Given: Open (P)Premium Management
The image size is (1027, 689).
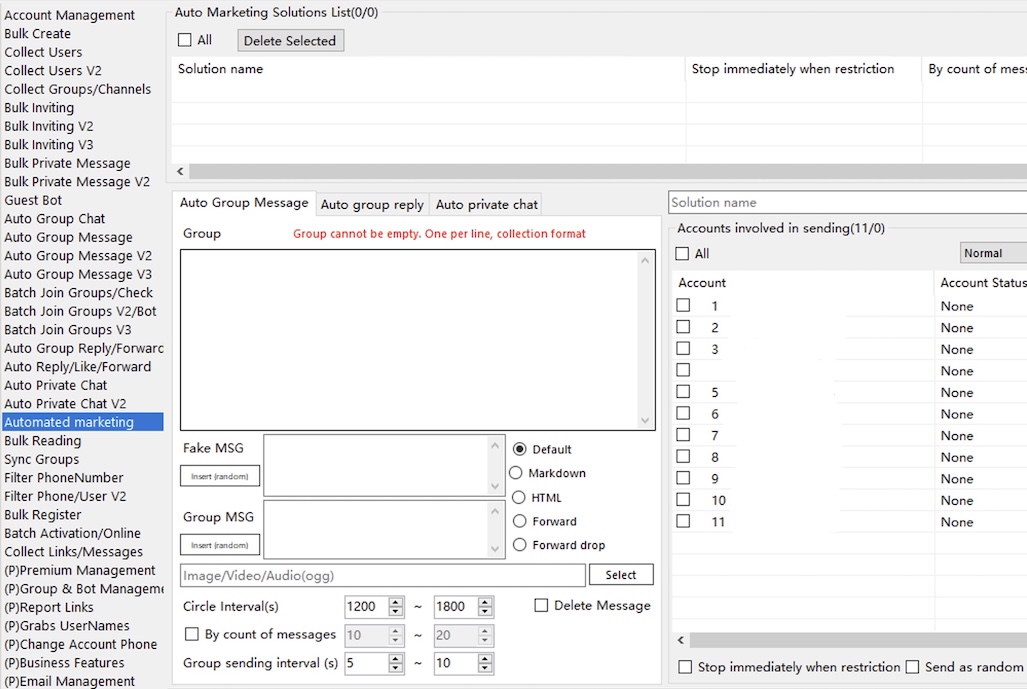Looking at the screenshot, I should [80, 570].
